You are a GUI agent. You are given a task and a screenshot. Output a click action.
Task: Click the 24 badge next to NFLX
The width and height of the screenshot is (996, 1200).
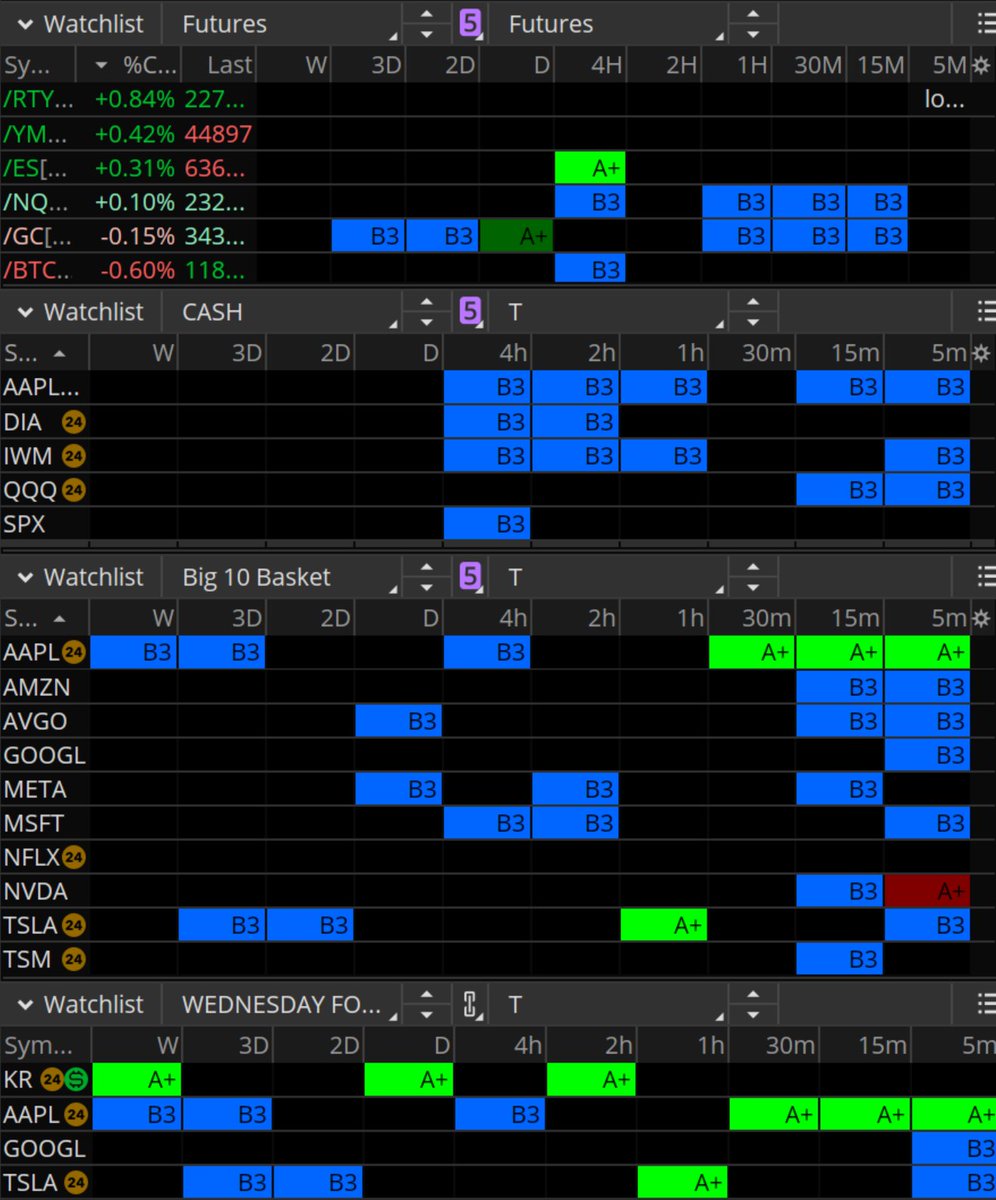tap(76, 857)
